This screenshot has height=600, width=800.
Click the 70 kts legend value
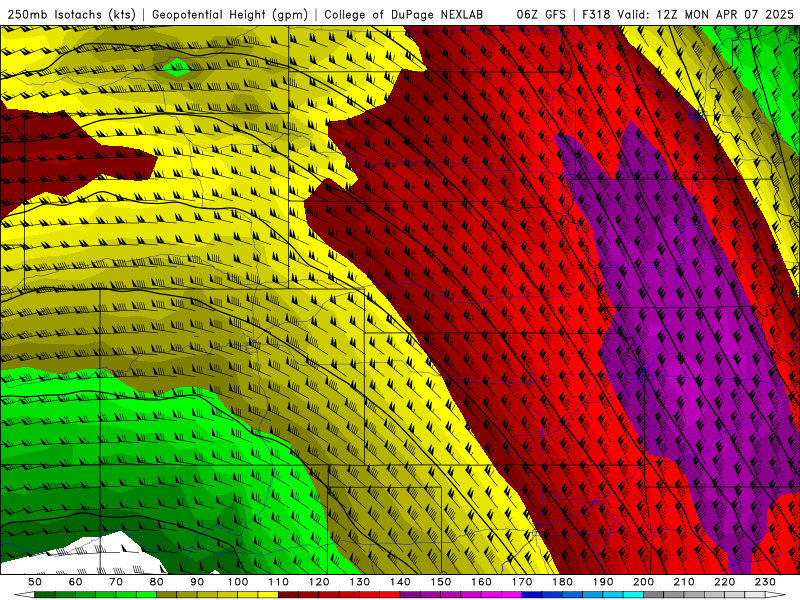116,582
